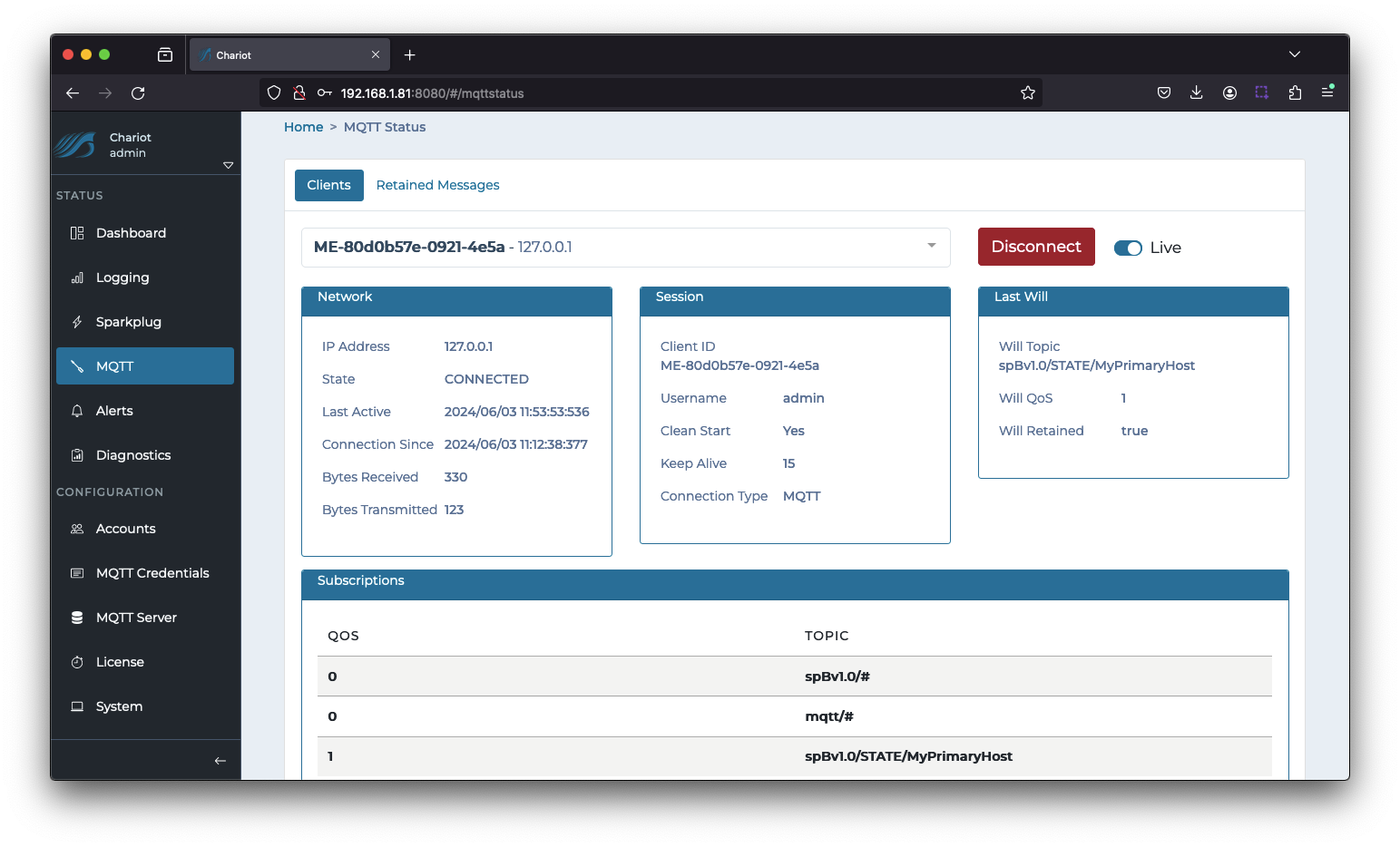Open the License page
Screen dimensions: 1400x847
point(144,662)
